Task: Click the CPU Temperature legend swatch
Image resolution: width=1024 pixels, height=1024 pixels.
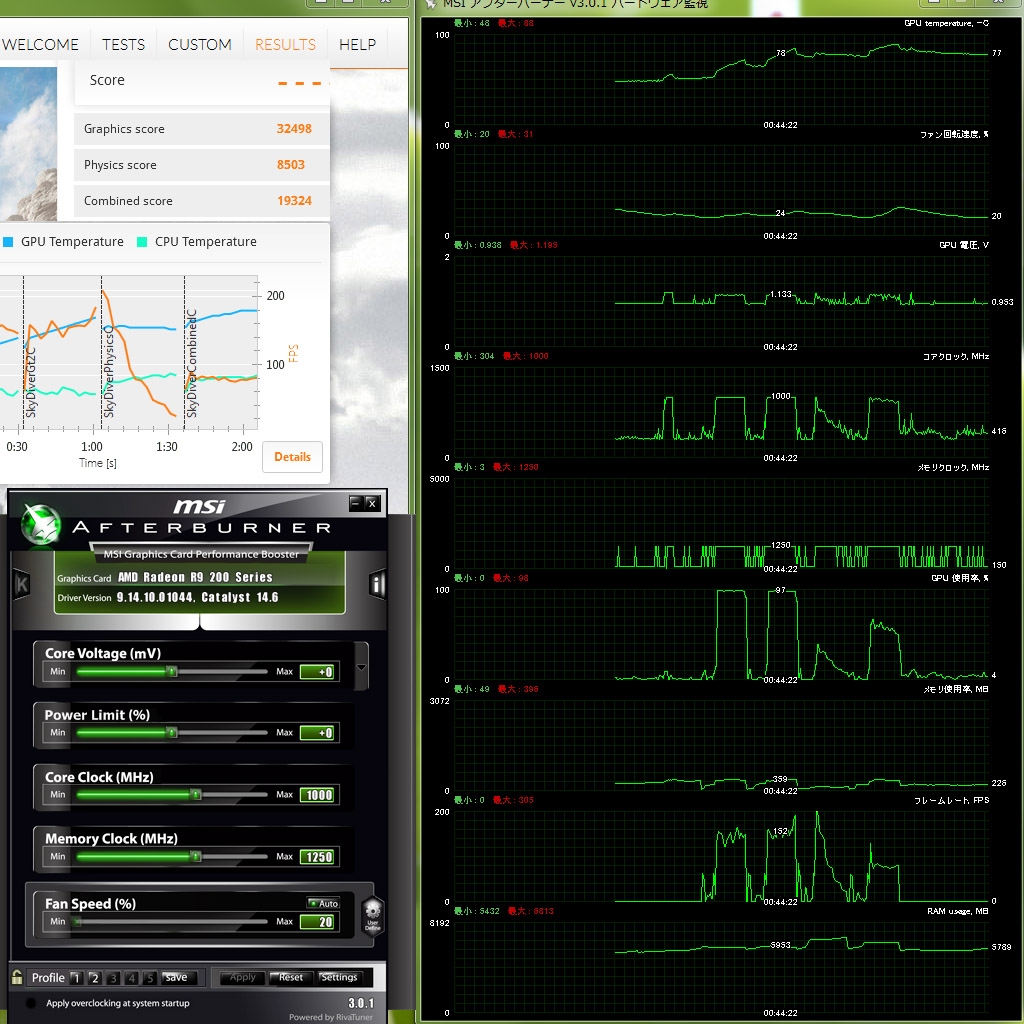Action: (x=142, y=242)
